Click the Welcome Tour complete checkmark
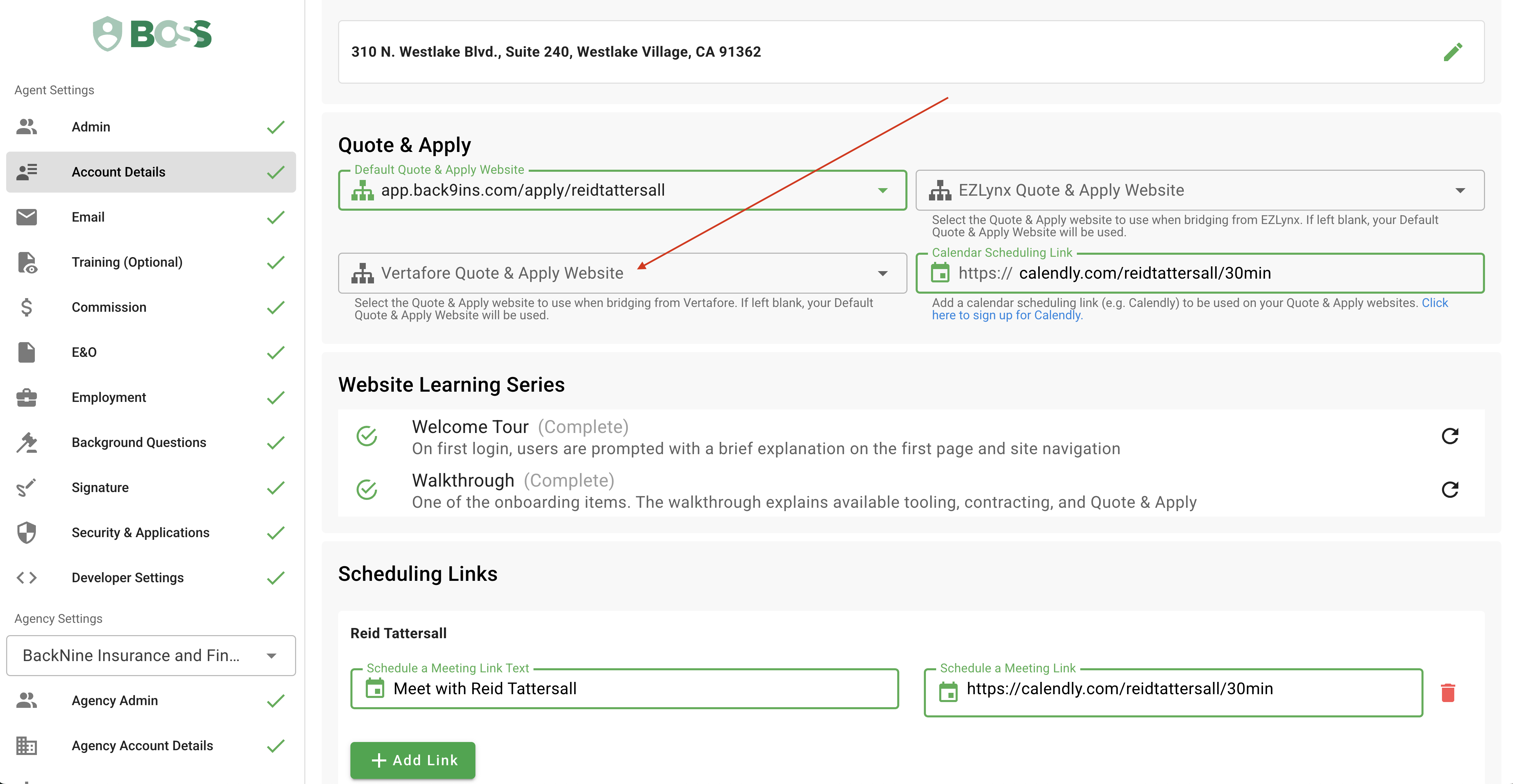This screenshot has width=1513, height=784. 367,436
